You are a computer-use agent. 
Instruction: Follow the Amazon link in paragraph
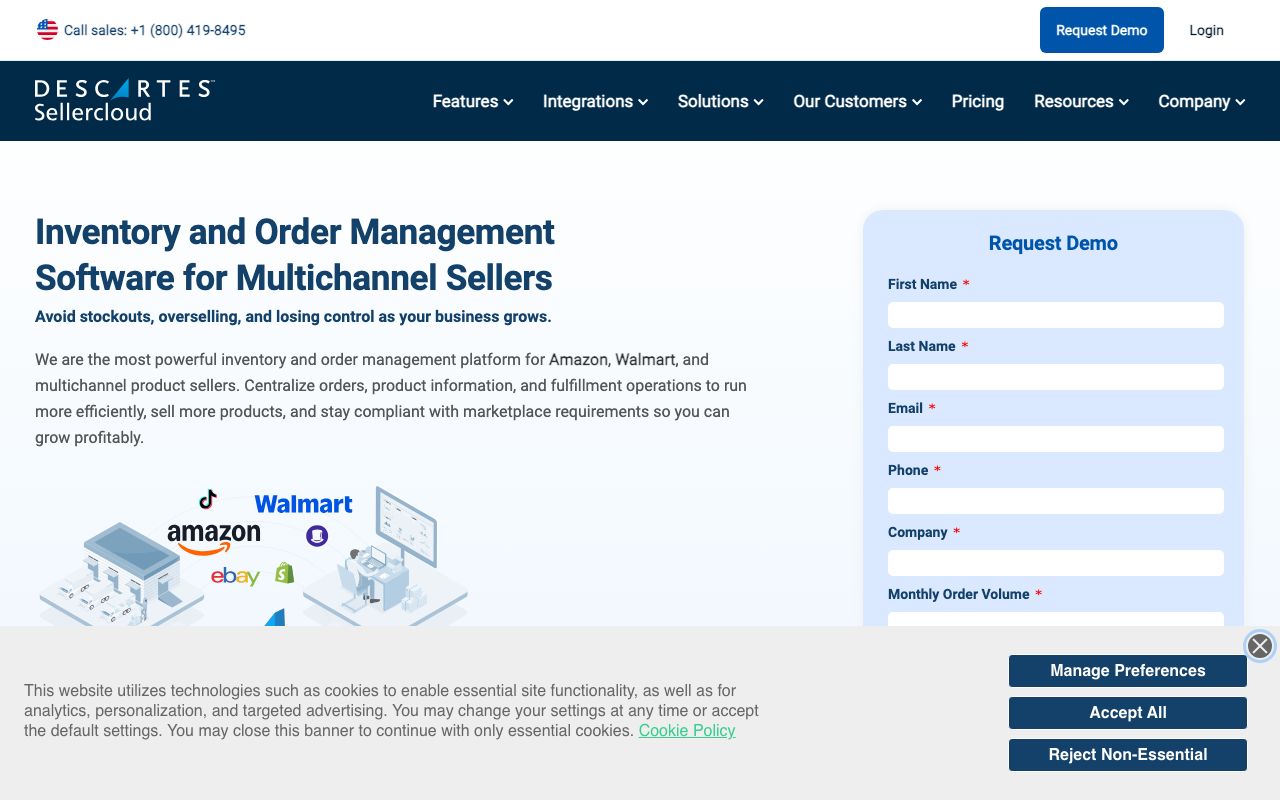[x=578, y=359]
